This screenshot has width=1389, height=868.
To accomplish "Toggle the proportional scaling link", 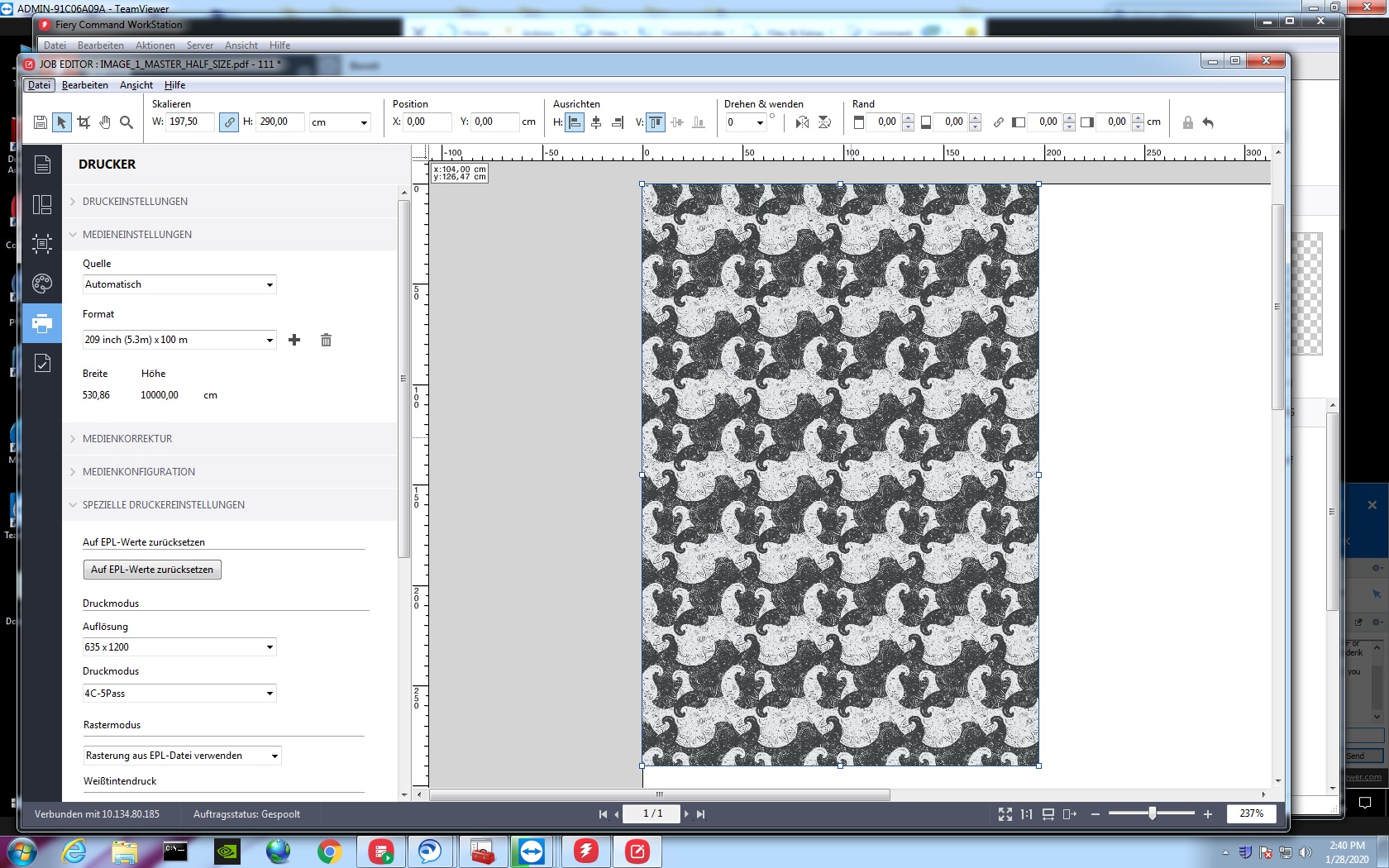I will [229, 122].
